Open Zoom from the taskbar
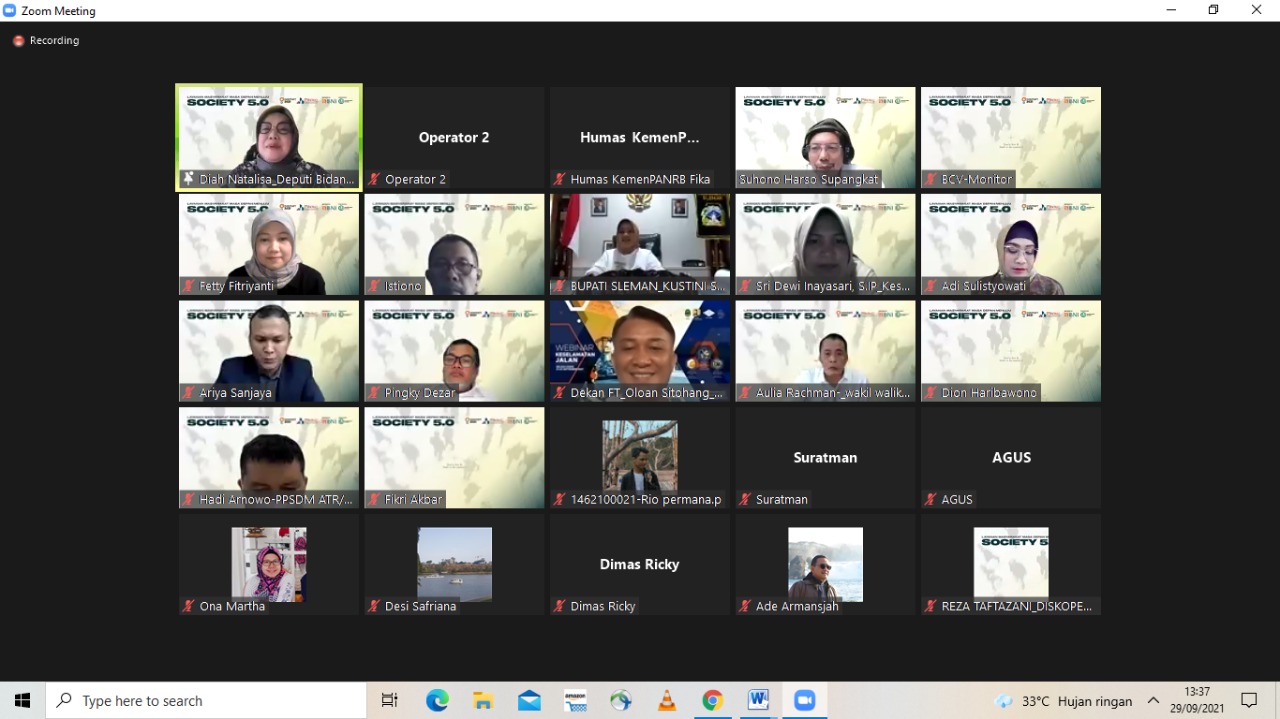The width and height of the screenshot is (1280, 719). tap(804, 700)
